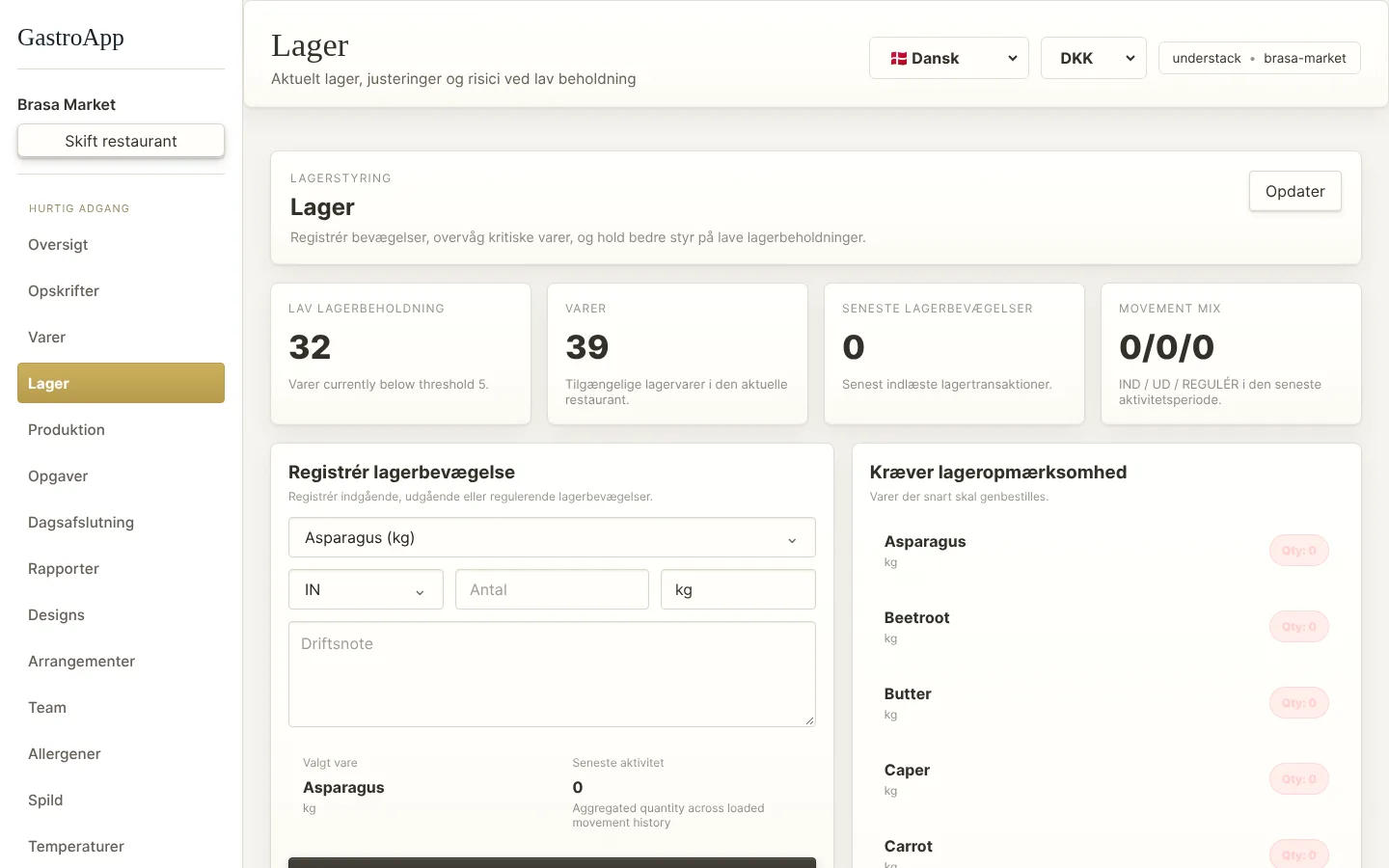Click the Seneste lagerbevægelser card

coord(954,353)
